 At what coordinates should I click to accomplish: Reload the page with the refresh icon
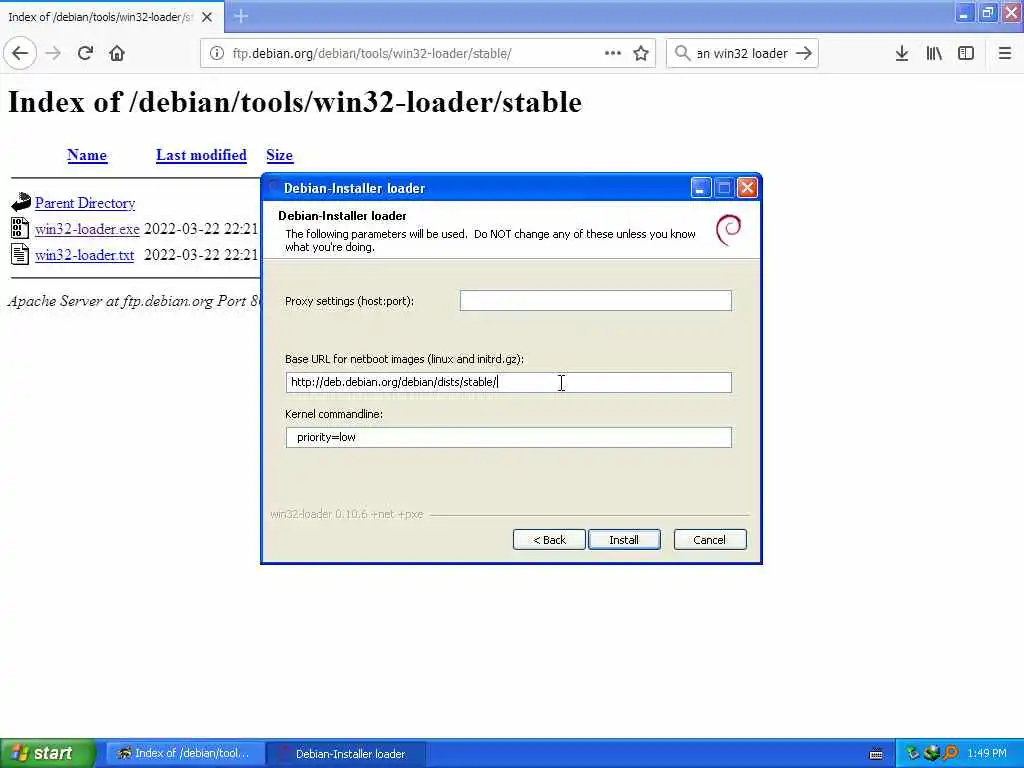[85, 53]
